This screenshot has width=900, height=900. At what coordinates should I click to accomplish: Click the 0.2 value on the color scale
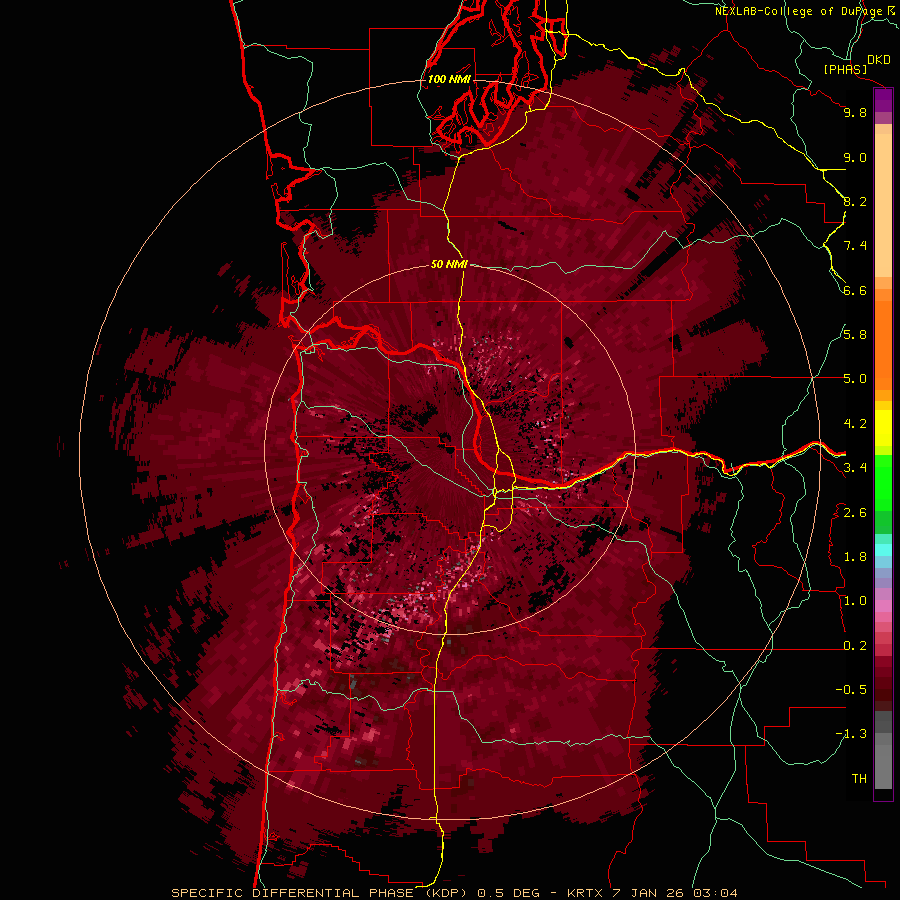click(x=855, y=646)
